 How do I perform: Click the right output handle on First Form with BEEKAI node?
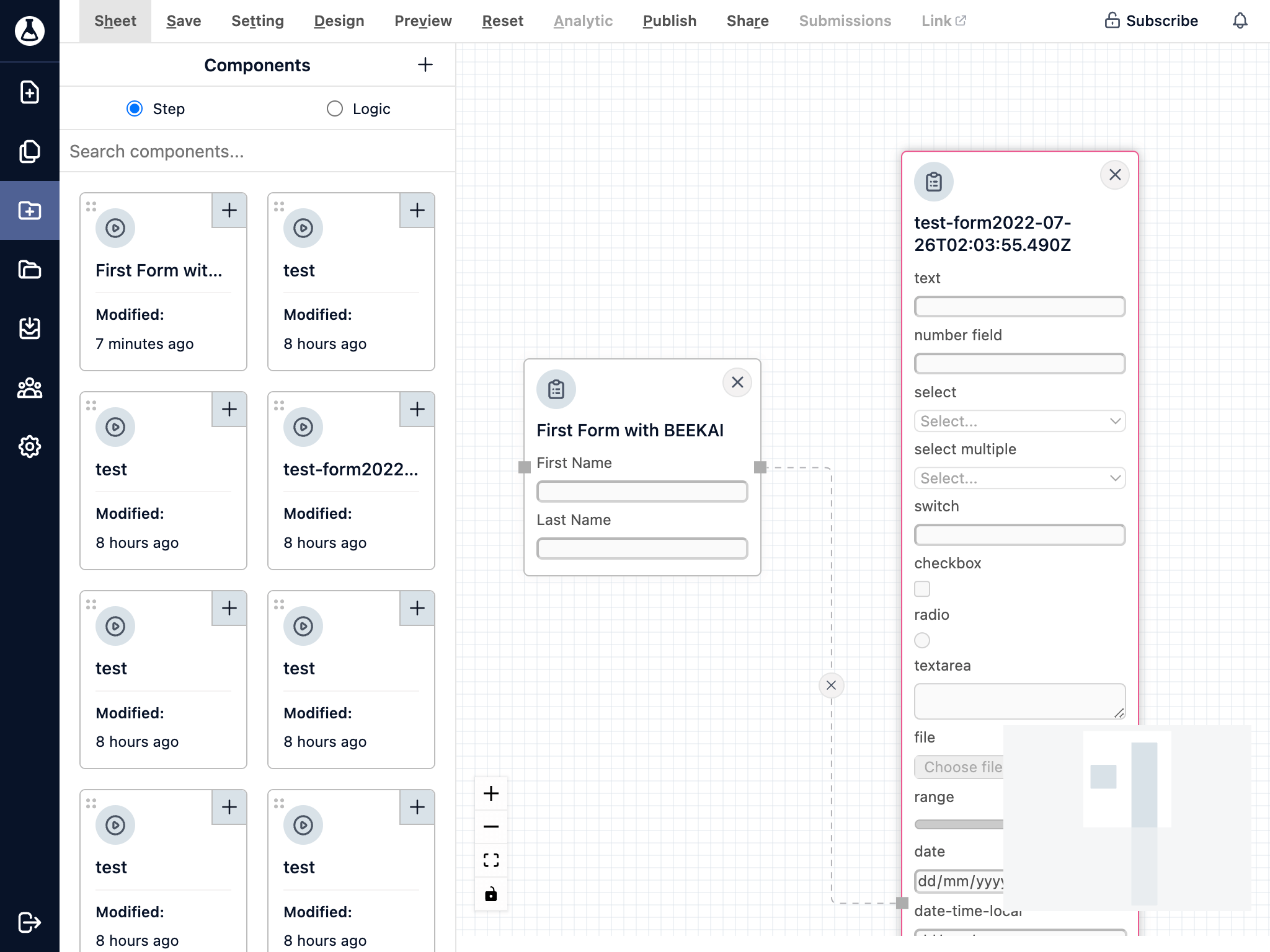761,467
